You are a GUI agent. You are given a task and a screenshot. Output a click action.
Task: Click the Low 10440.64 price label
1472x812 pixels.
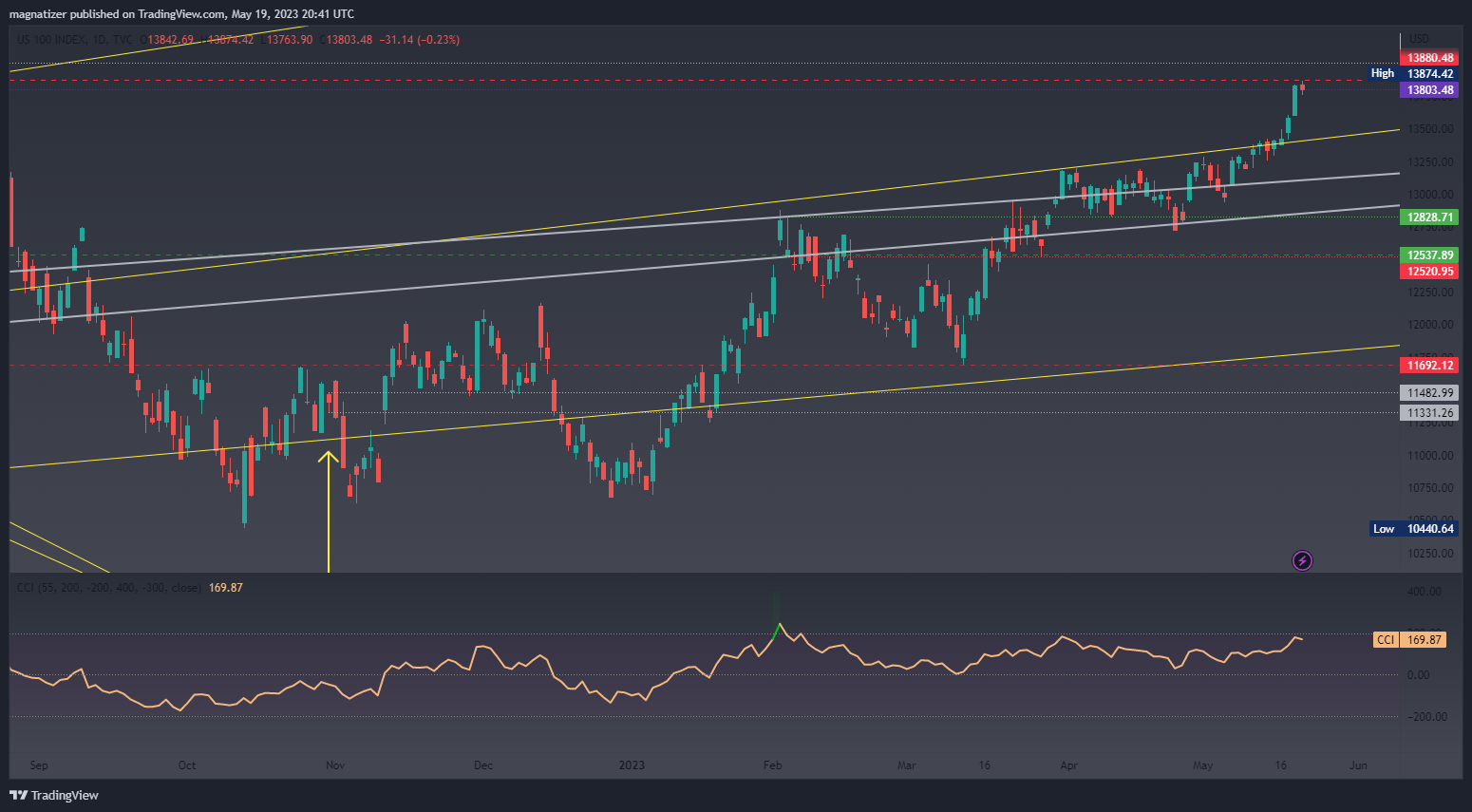tap(1413, 529)
